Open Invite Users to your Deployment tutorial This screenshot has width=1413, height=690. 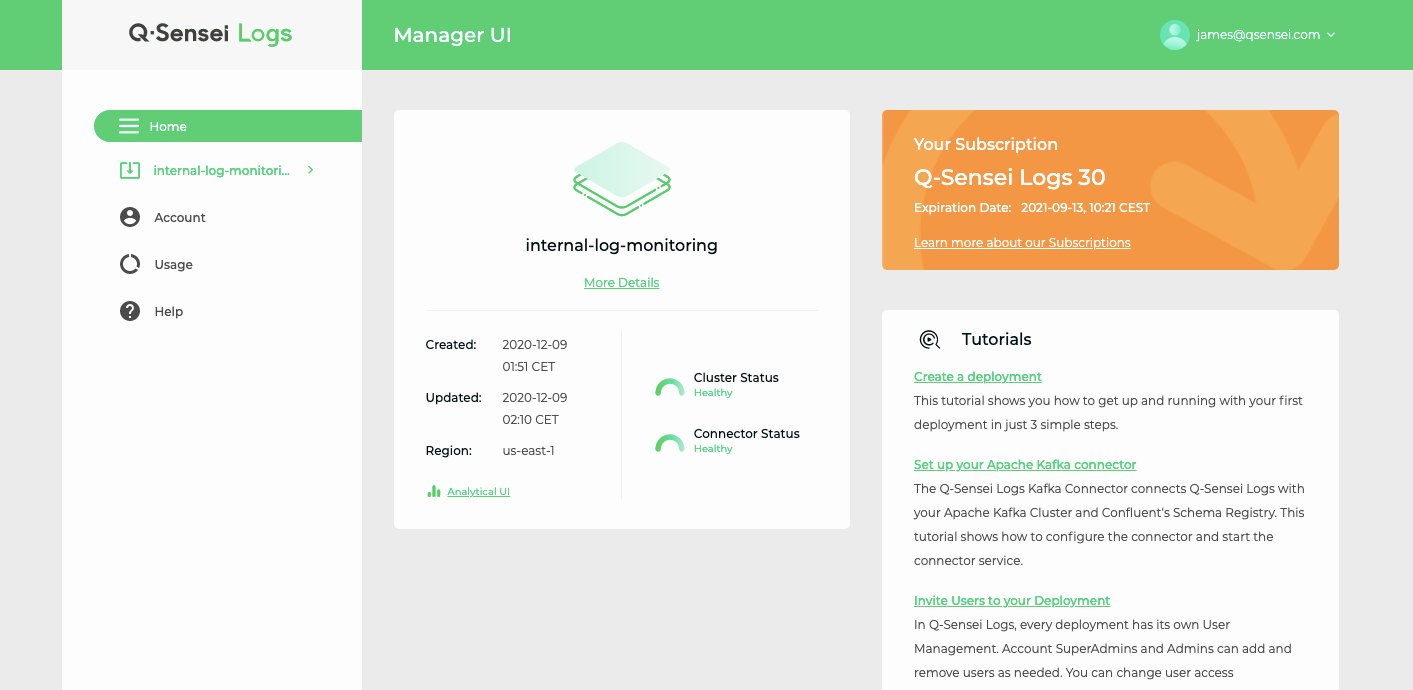[x=1012, y=601]
